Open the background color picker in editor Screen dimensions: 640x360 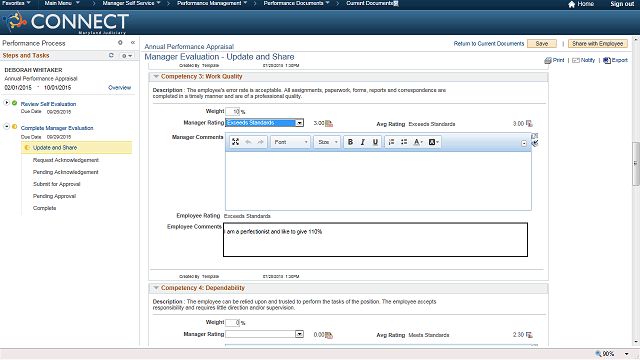coord(433,142)
